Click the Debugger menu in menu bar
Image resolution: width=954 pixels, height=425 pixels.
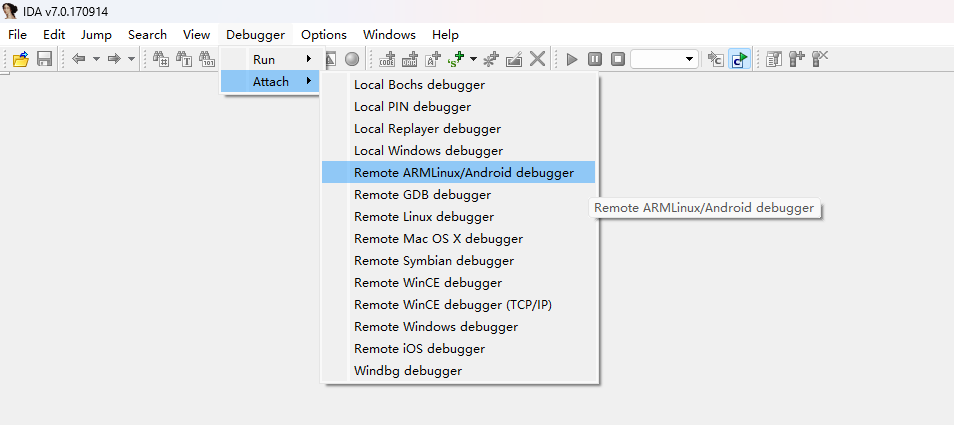coord(256,35)
